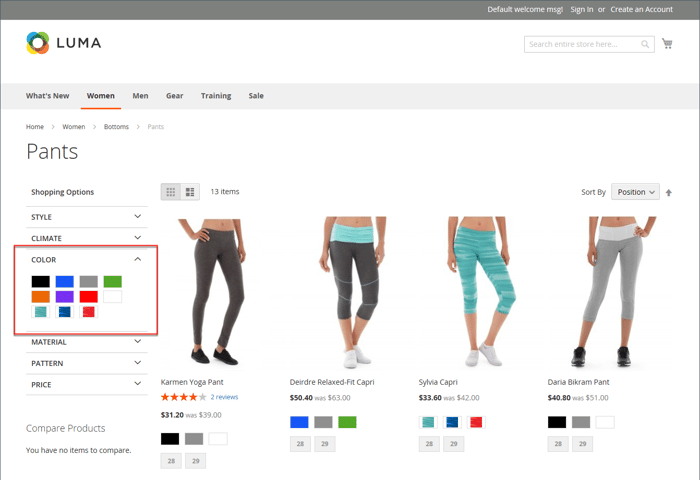The width and height of the screenshot is (700, 480).
Task: Expand the Material filter
Action: point(87,342)
